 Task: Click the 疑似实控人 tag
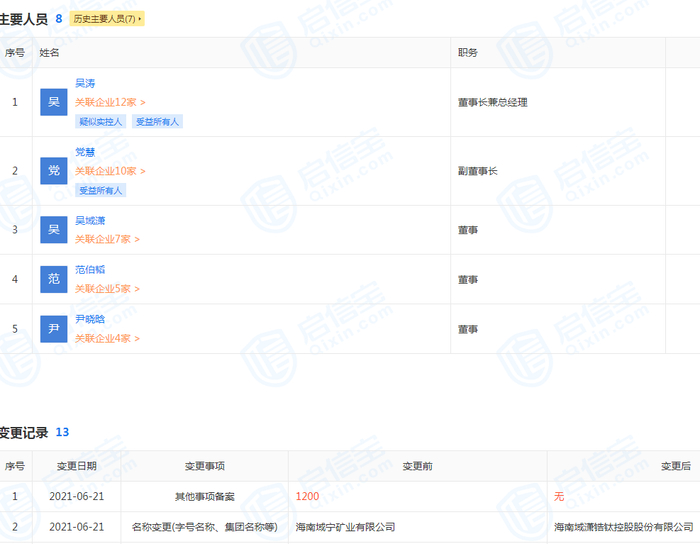(100, 121)
